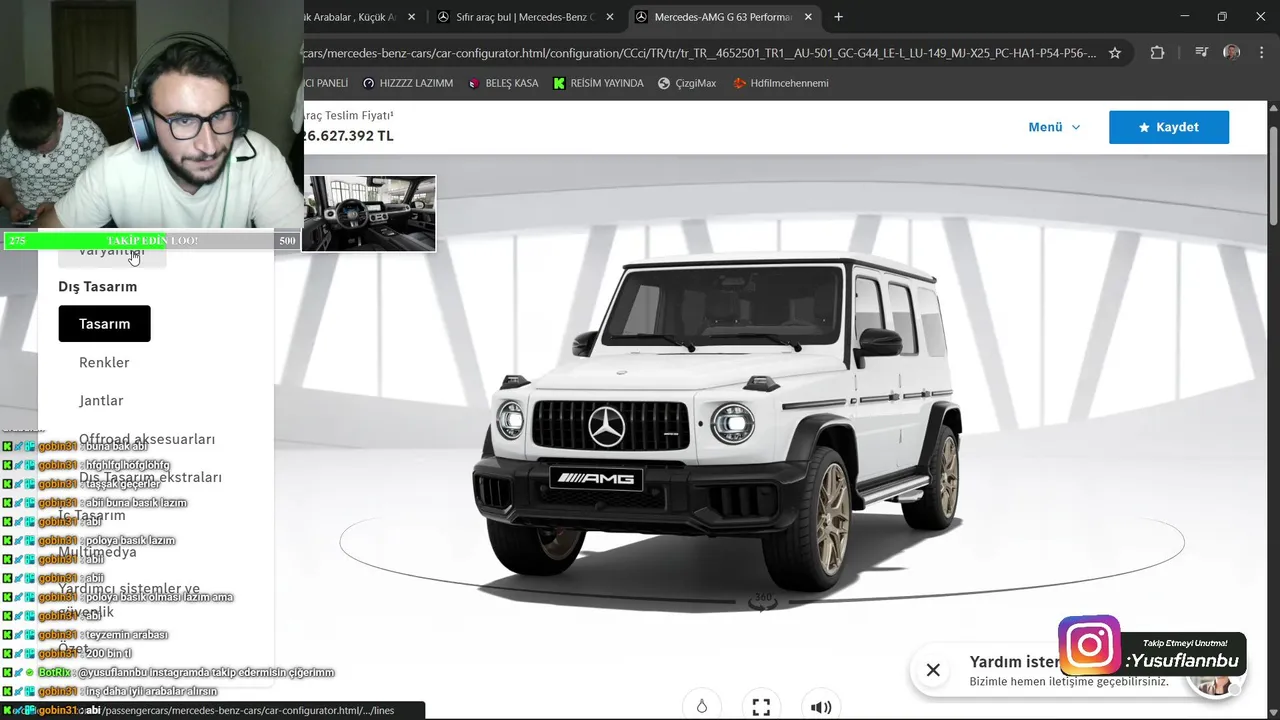
Task: Open Offroad aksesuarları section
Action: [147, 439]
